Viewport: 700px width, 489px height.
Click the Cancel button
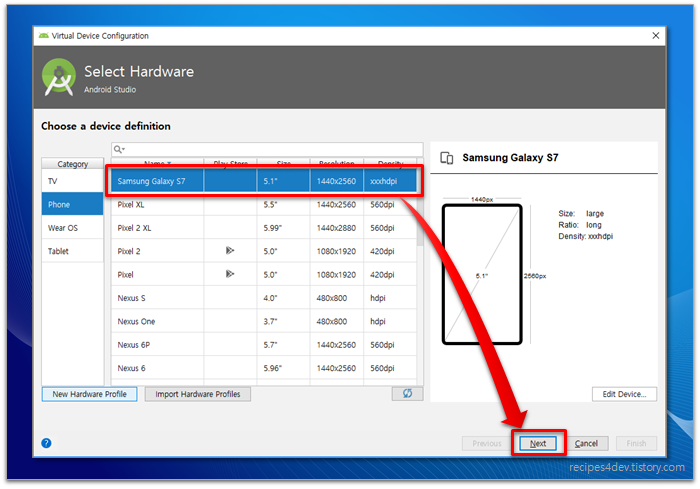click(x=586, y=443)
